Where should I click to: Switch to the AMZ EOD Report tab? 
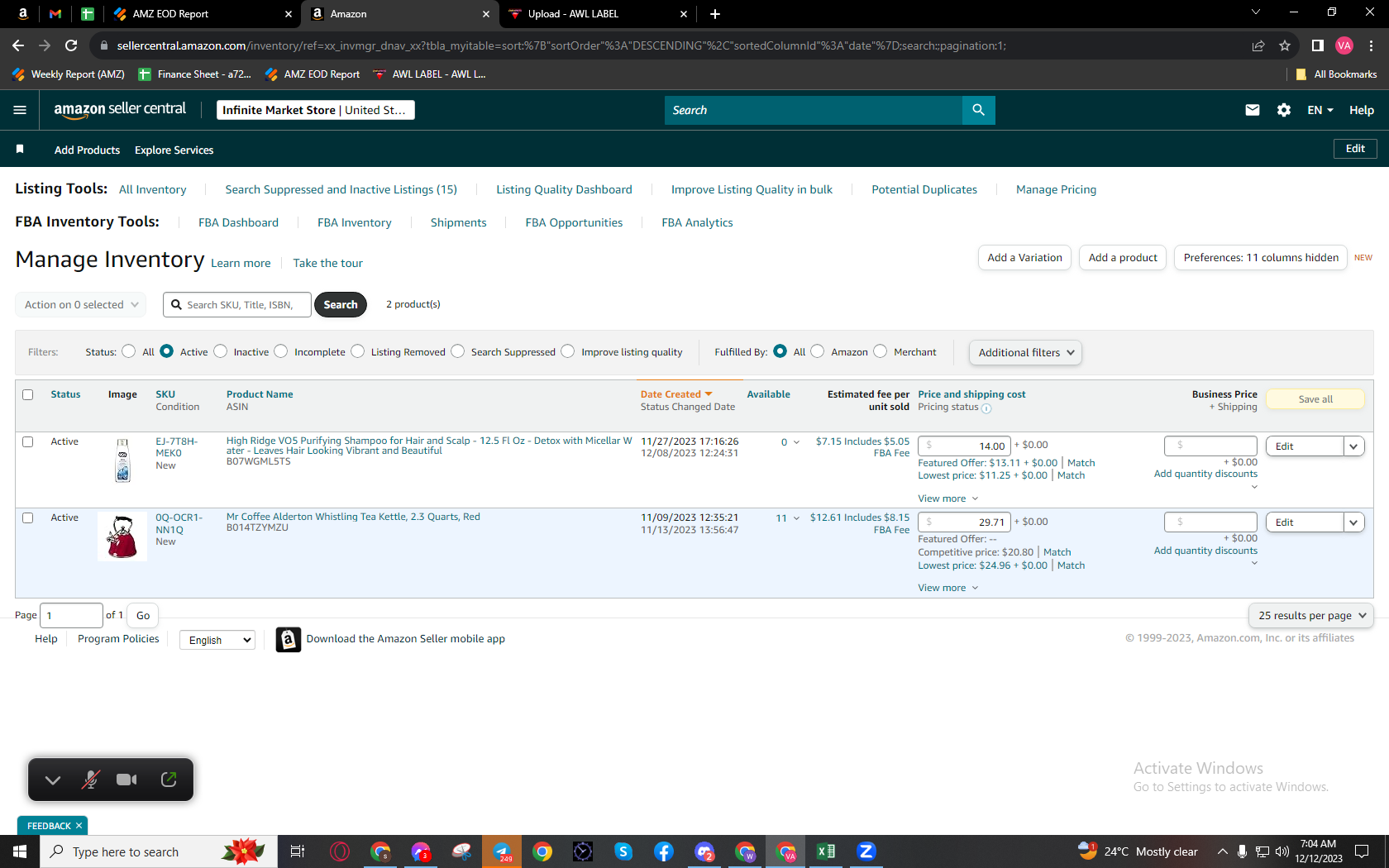[x=203, y=14]
